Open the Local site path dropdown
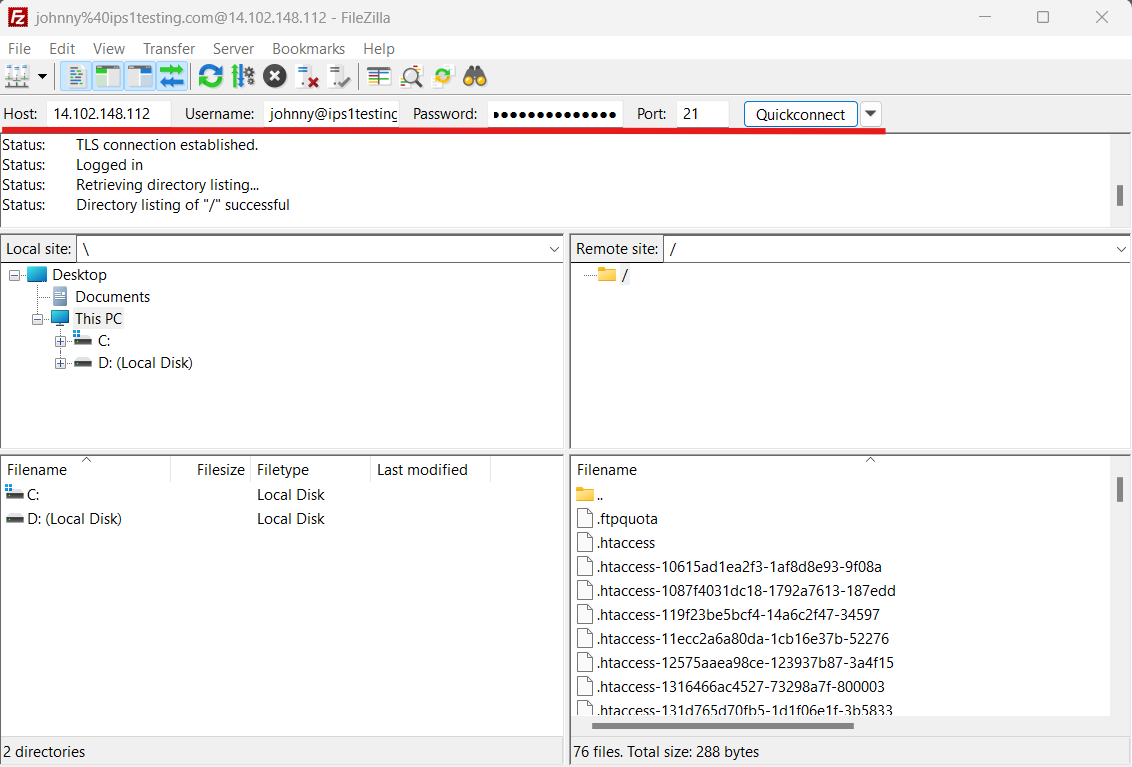Viewport: 1132px width, 767px height. [554, 249]
